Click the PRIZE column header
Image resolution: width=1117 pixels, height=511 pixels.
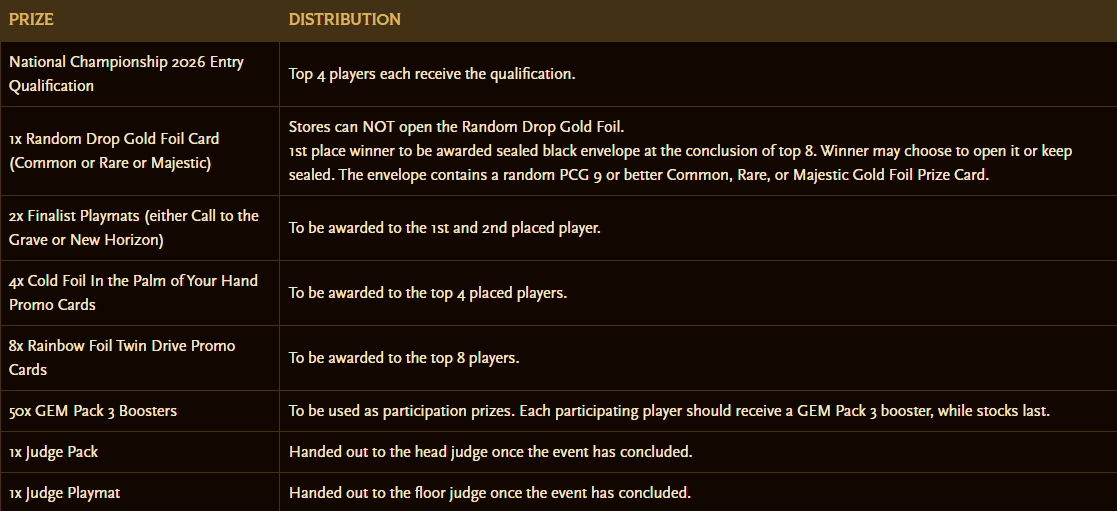pyautogui.click(x=31, y=20)
